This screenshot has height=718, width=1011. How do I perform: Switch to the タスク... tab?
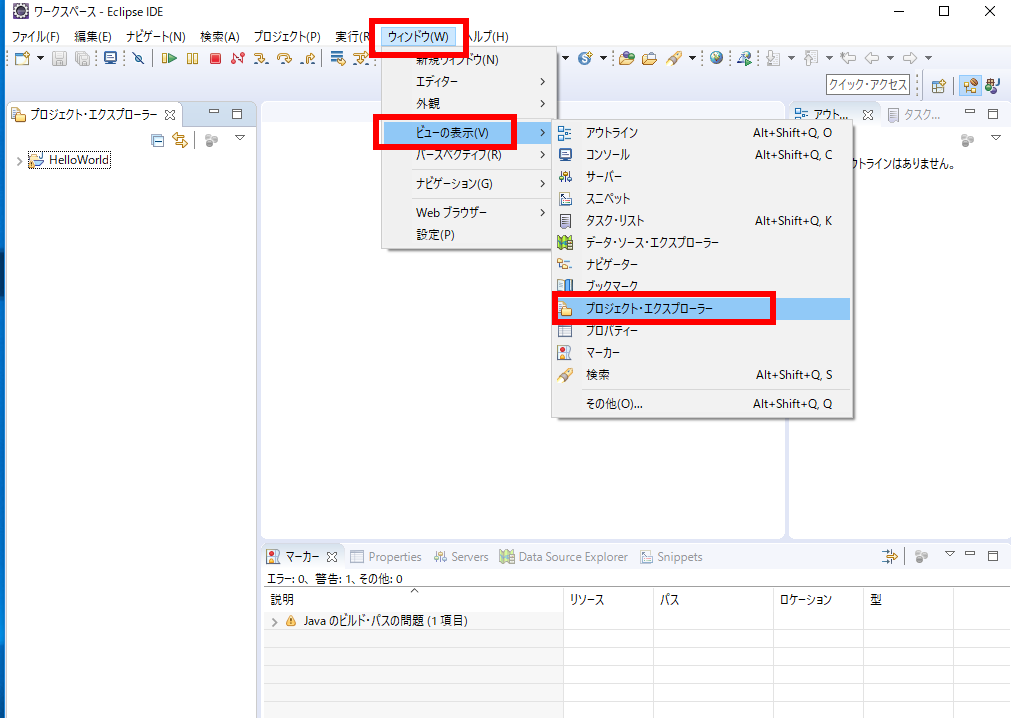point(914,115)
